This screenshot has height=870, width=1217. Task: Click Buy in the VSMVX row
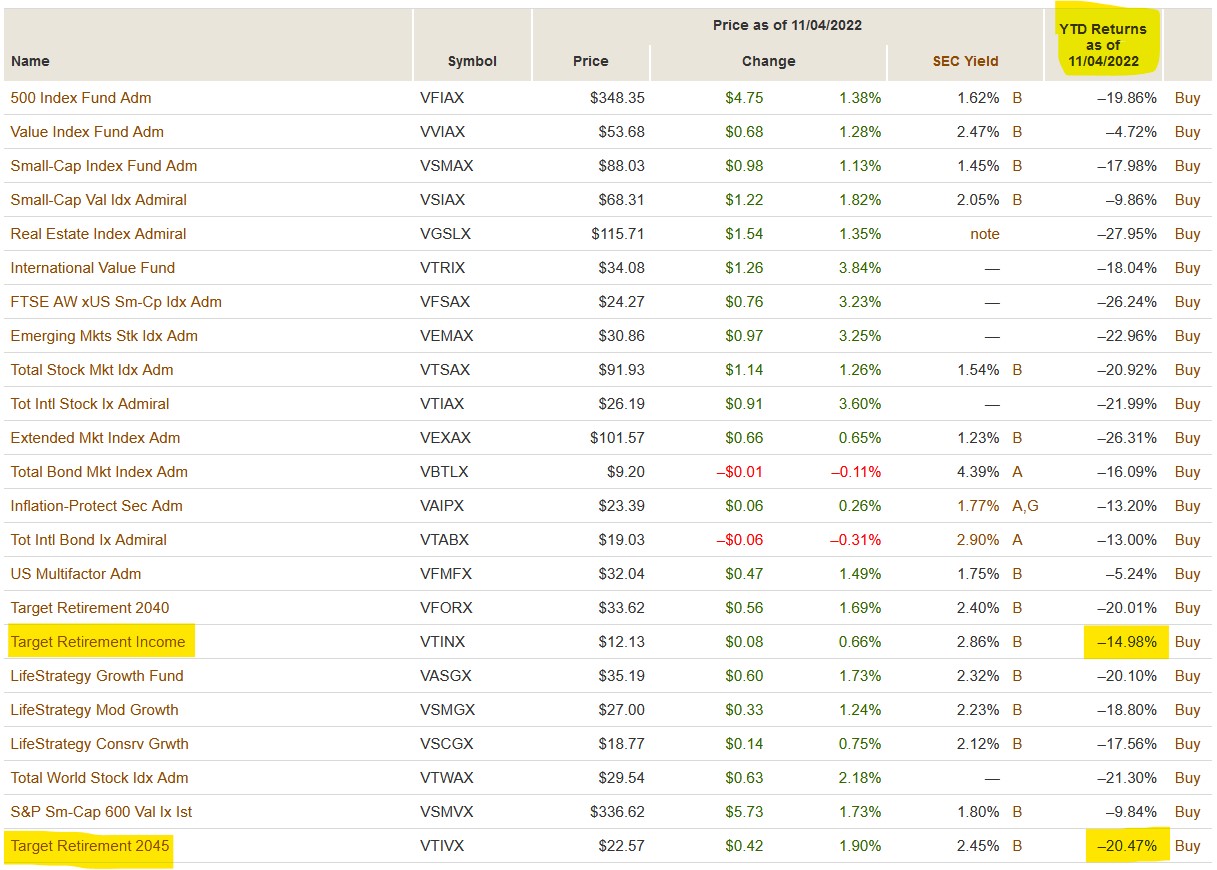[x=1187, y=812]
